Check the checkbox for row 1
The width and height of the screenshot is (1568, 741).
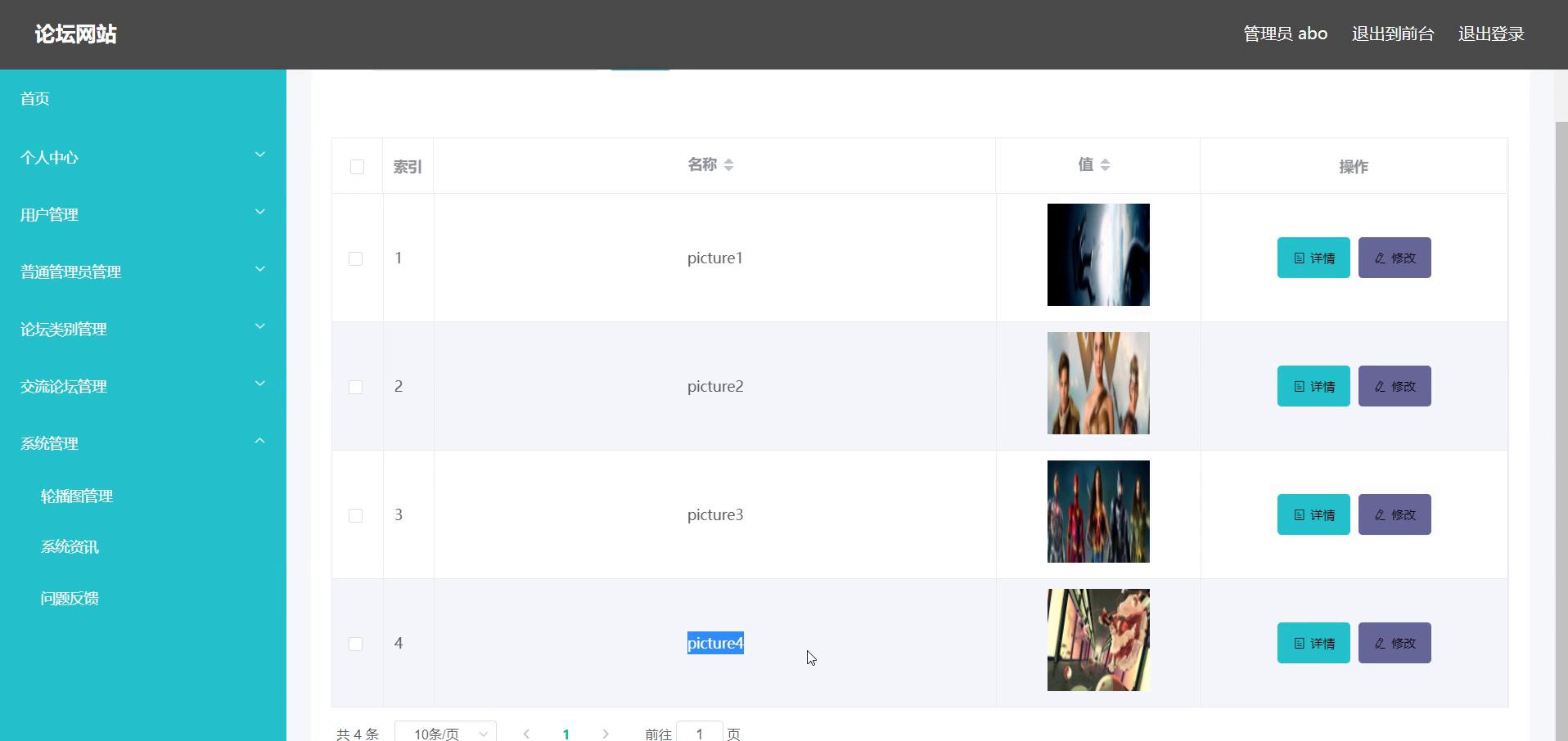point(356,259)
